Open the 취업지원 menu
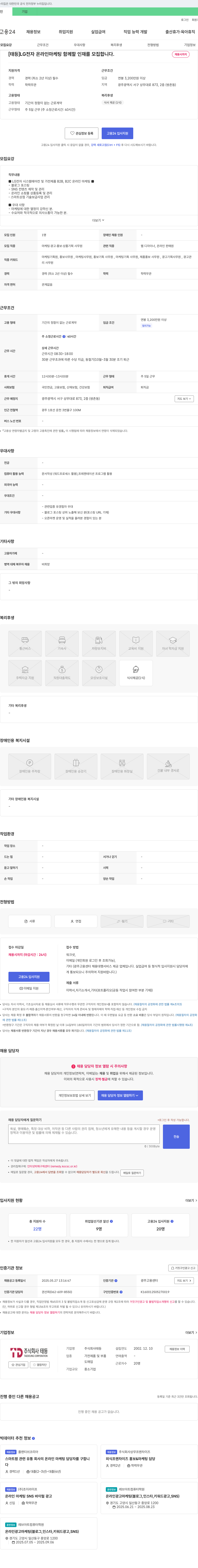The image size is (198, 1568). tap(66, 32)
